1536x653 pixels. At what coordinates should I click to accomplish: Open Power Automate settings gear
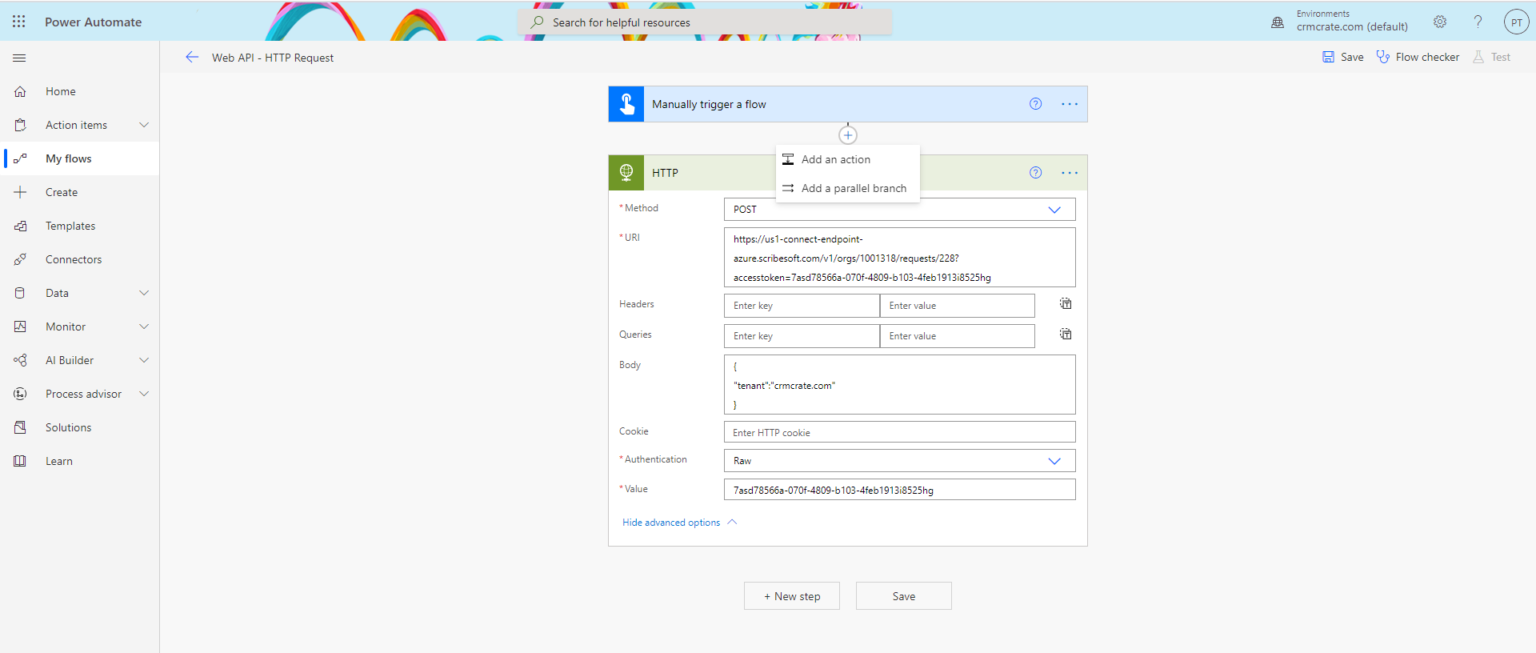pos(1439,21)
